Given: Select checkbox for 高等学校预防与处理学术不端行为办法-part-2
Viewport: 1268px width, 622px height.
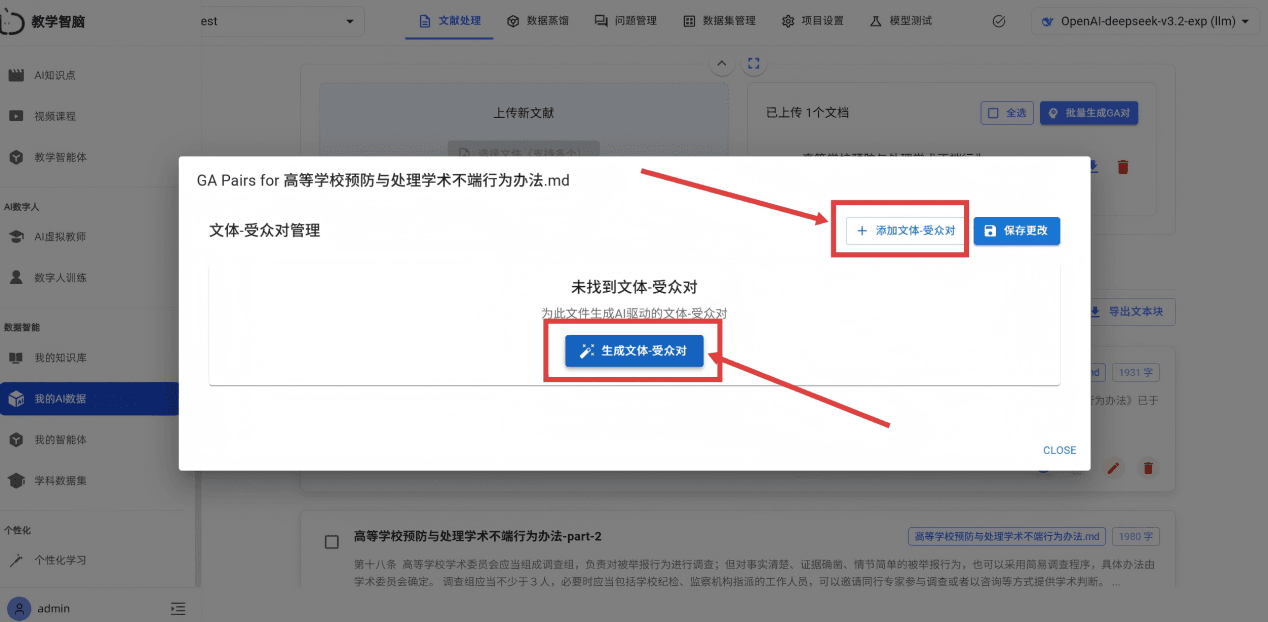Looking at the screenshot, I should (x=332, y=541).
